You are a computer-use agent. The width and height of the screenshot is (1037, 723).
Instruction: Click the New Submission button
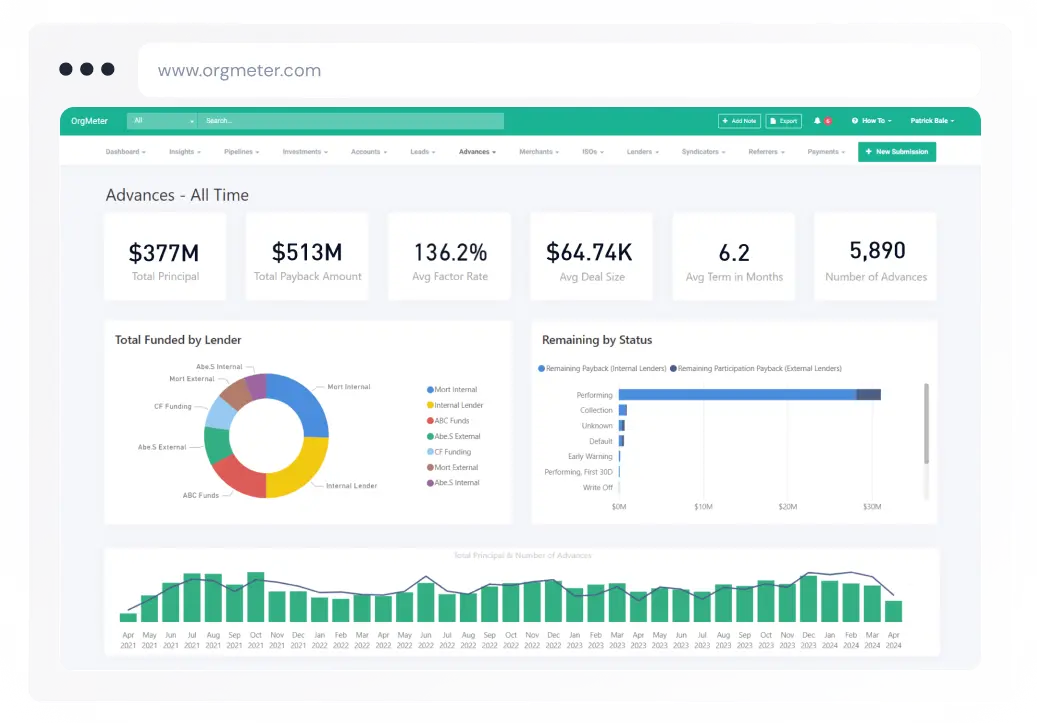897,152
